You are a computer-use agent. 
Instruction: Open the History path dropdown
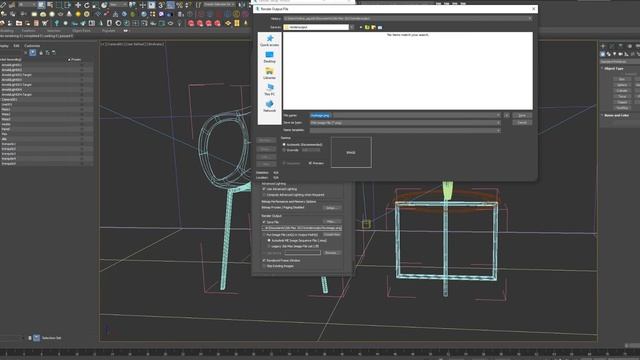pos(530,18)
